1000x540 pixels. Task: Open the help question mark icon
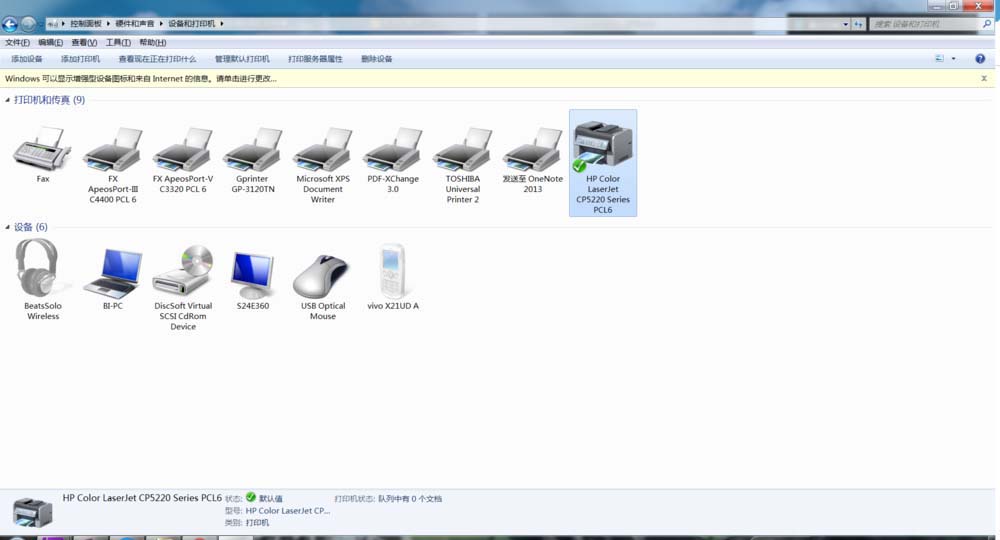click(x=980, y=59)
